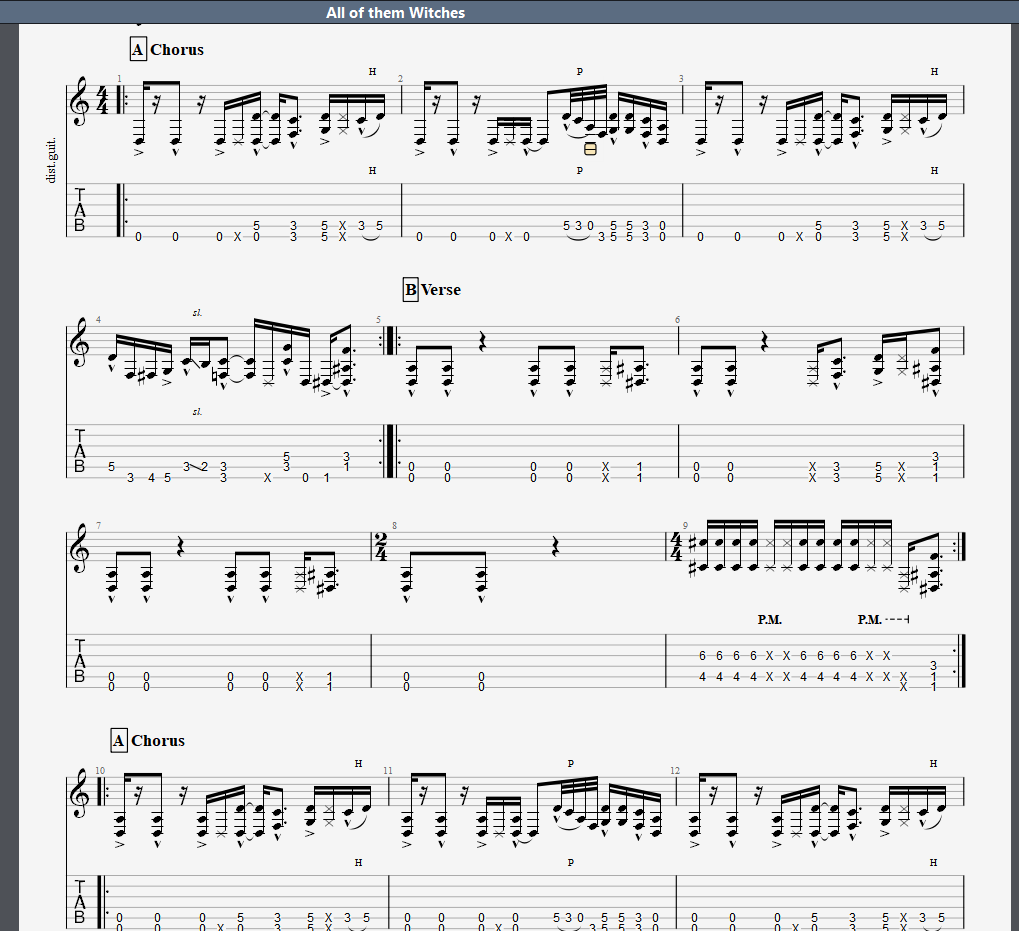The image size is (1019, 931).
Task: Click the 'A Chorus' marker above measure 1
Action: pyautogui.click(x=168, y=49)
